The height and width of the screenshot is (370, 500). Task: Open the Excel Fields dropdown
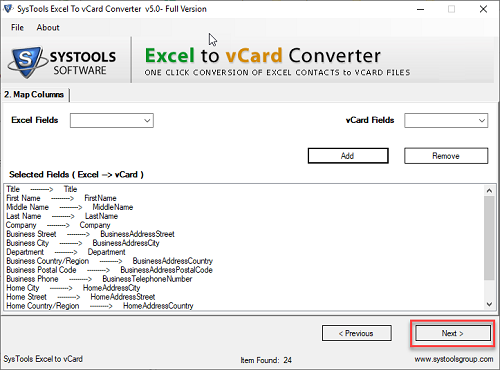coord(112,121)
